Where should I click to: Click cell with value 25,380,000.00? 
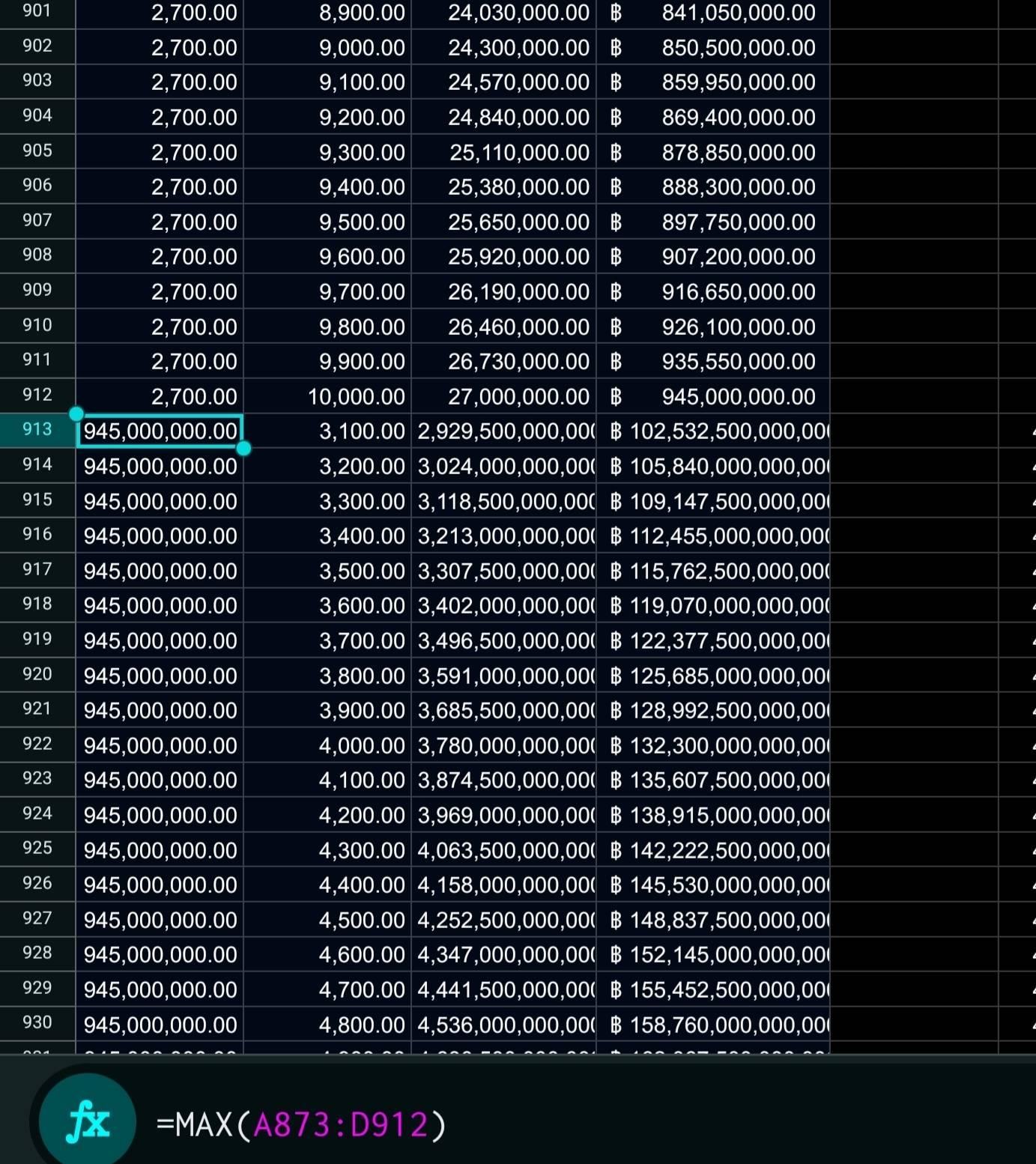(503, 187)
